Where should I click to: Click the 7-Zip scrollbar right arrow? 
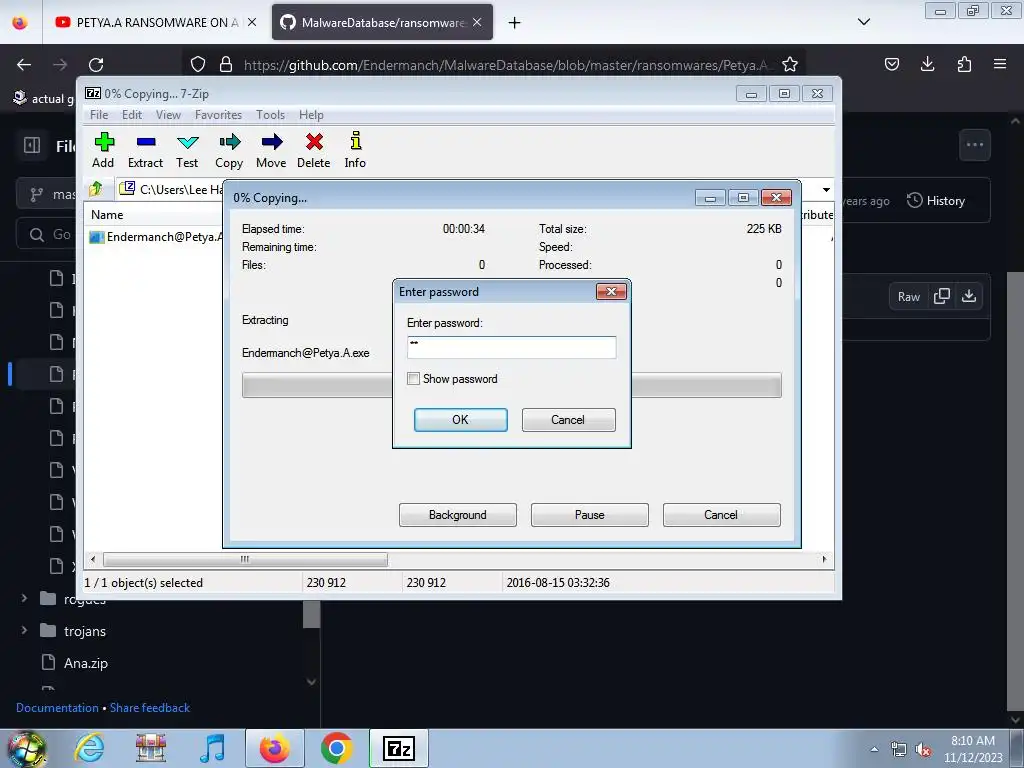824,560
